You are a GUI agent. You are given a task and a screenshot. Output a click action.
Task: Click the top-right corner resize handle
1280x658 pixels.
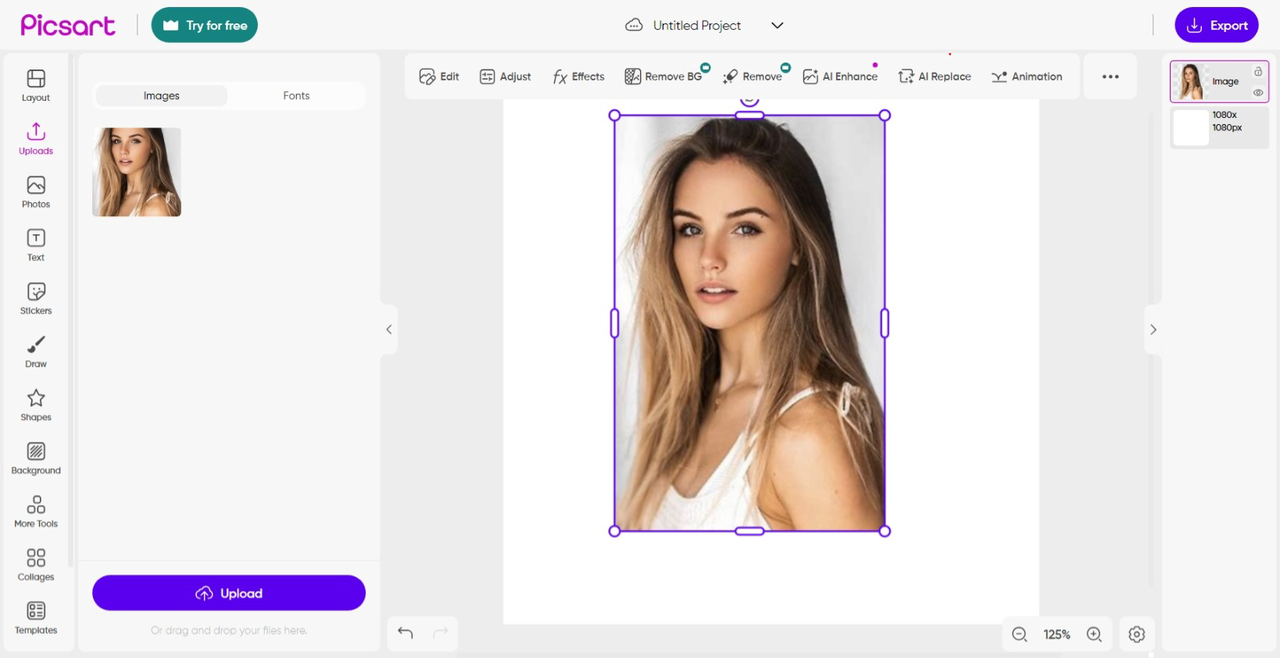pos(884,115)
